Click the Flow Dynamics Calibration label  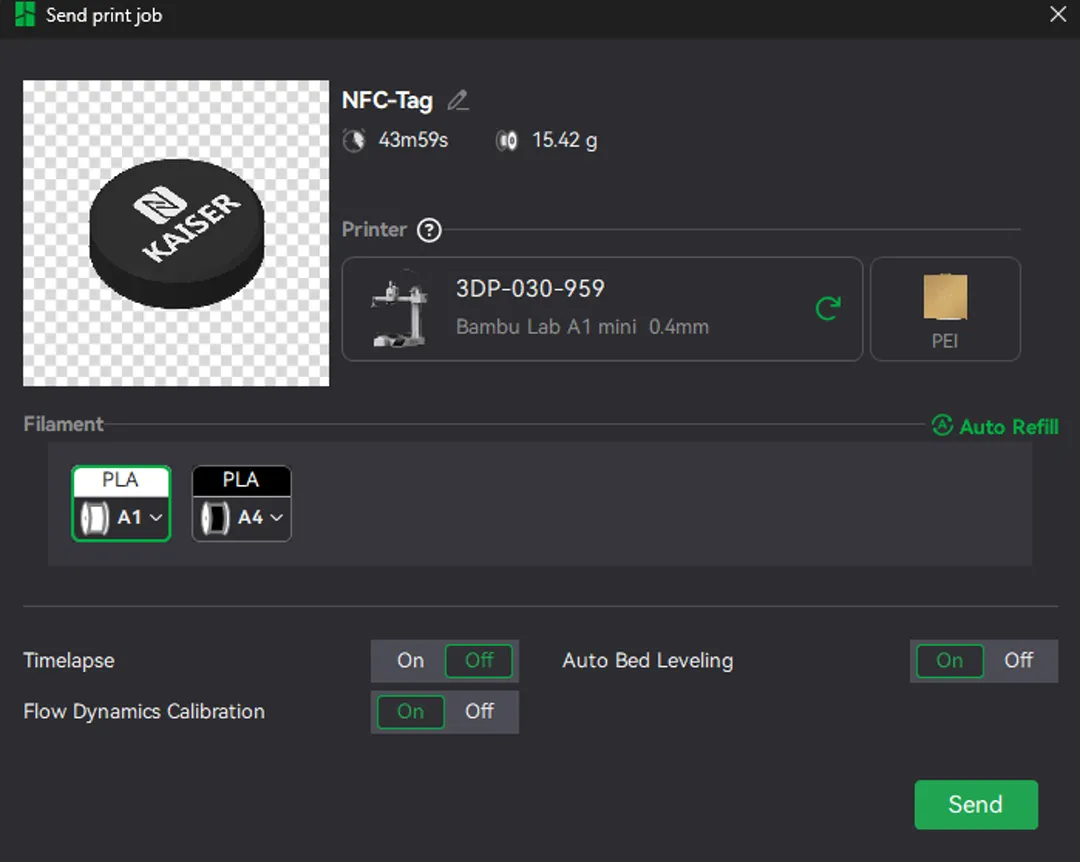click(x=144, y=712)
